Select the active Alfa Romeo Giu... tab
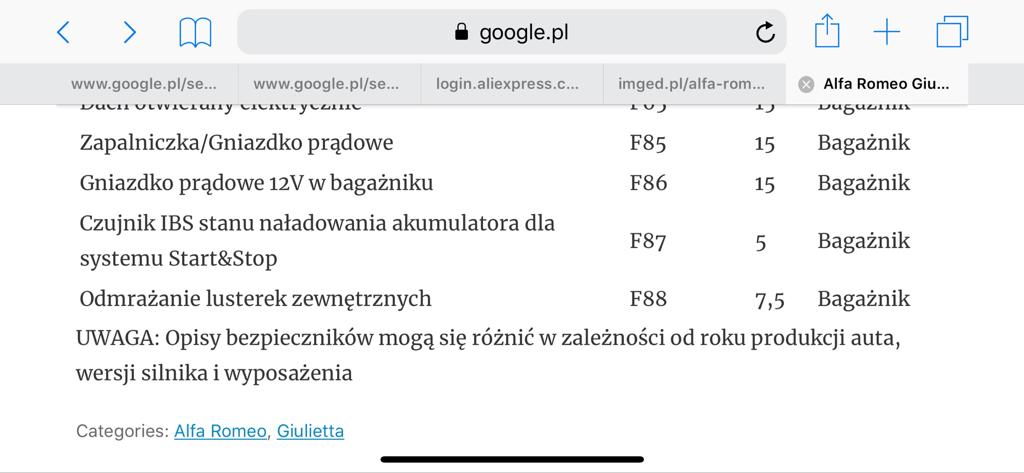 click(886, 84)
